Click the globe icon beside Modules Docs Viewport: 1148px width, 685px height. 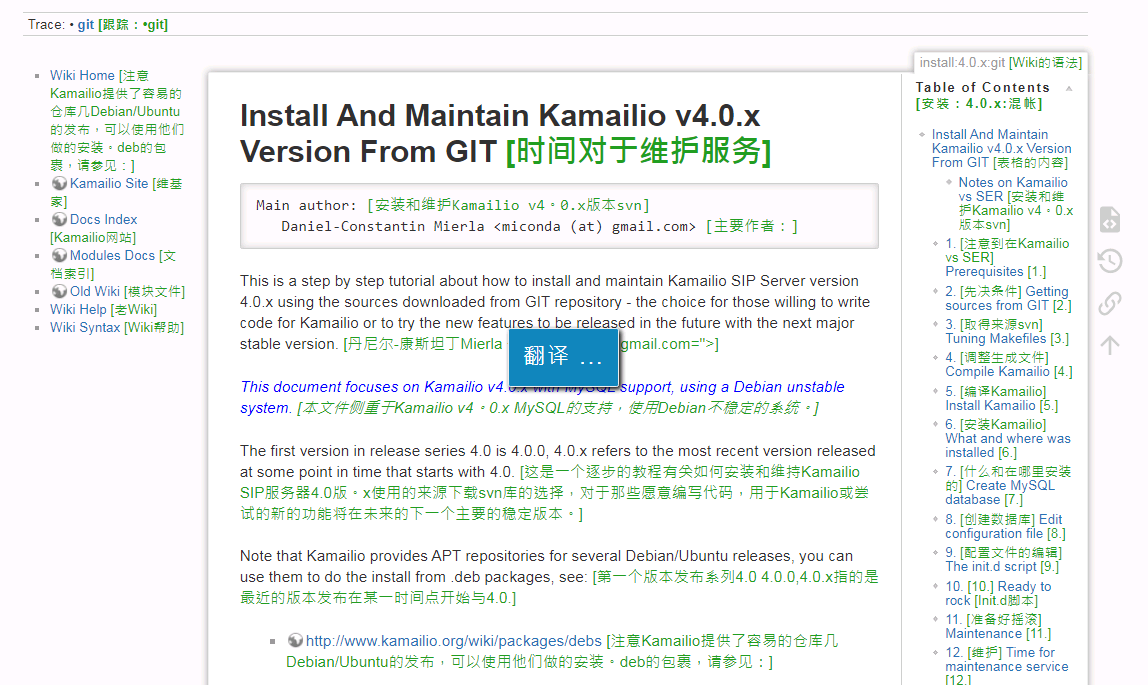click(x=59, y=255)
